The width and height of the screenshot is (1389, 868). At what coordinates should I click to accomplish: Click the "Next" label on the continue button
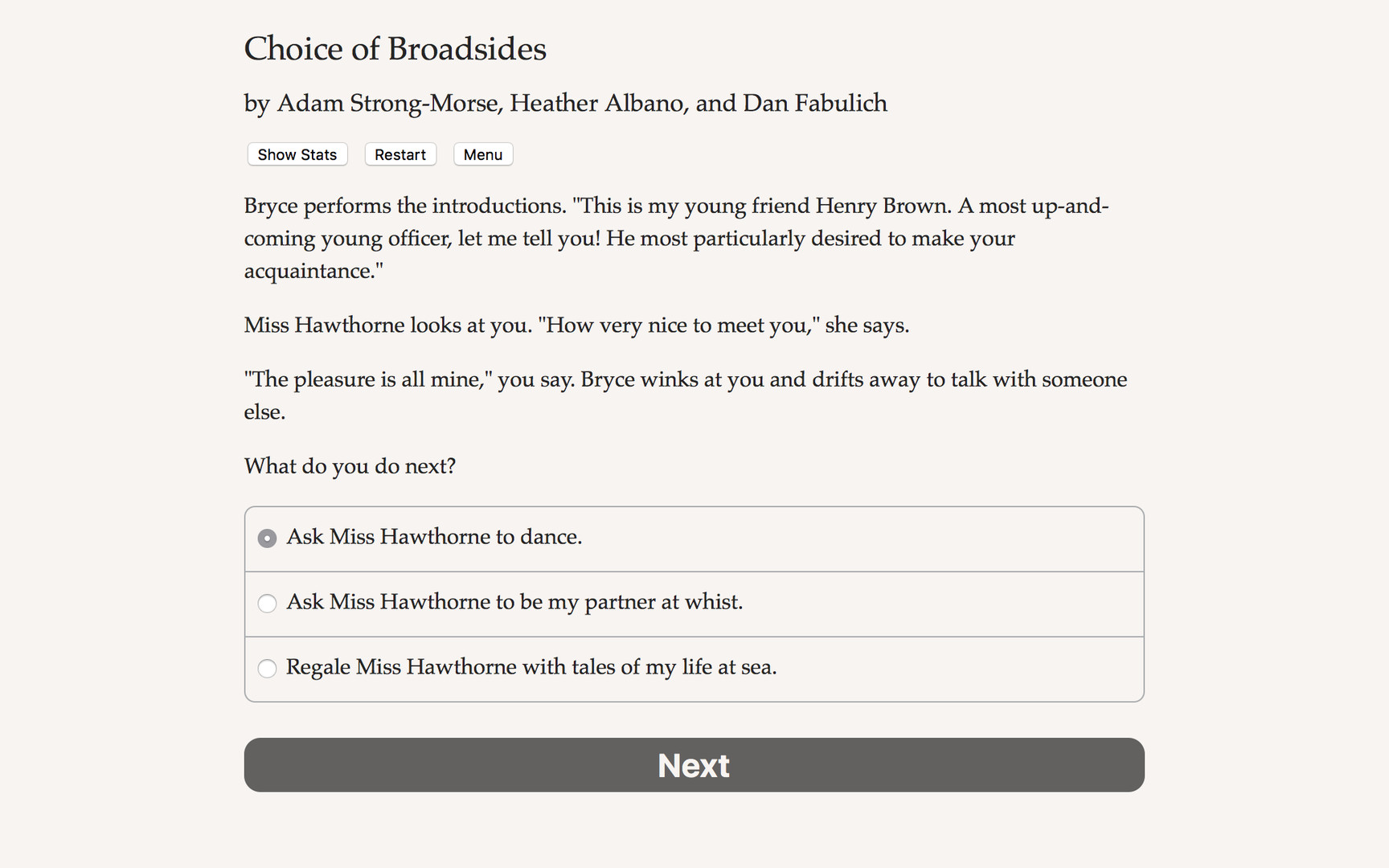tap(693, 765)
